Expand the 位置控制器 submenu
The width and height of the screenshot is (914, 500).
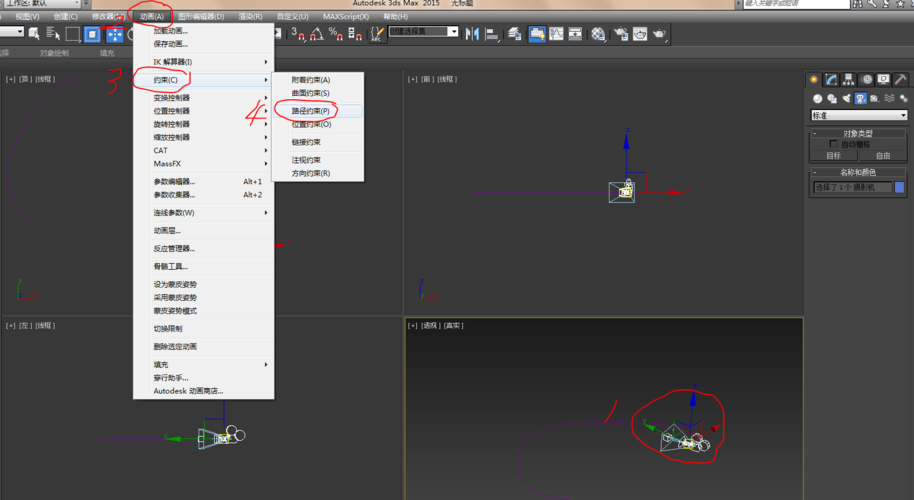203,111
